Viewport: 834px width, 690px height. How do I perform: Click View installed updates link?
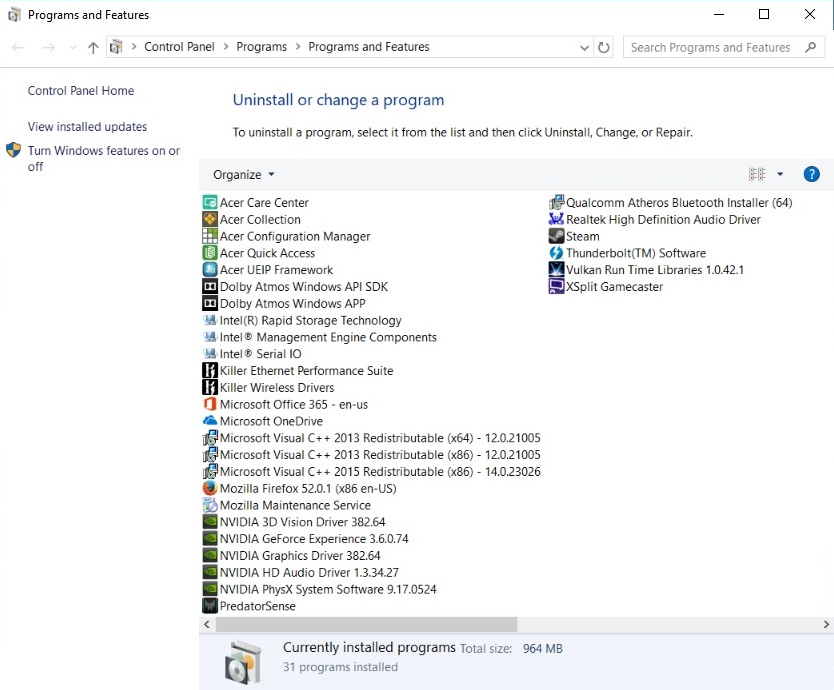[87, 127]
